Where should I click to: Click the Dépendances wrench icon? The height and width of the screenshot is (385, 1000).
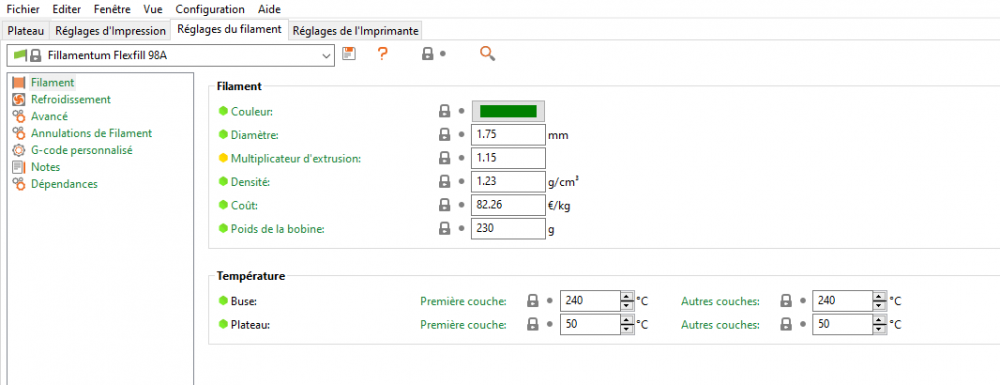click(18, 184)
